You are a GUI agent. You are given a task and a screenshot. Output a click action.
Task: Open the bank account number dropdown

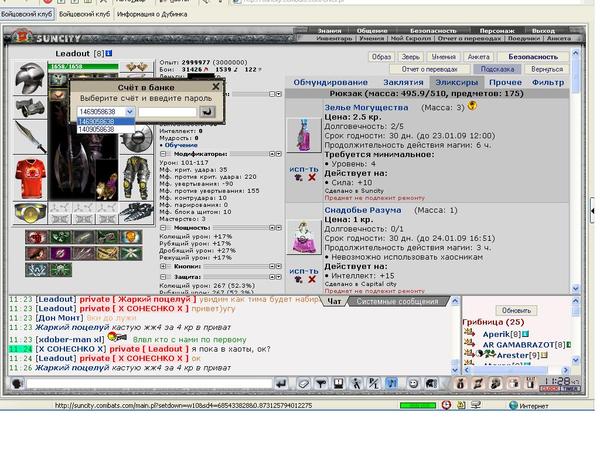pos(130,112)
